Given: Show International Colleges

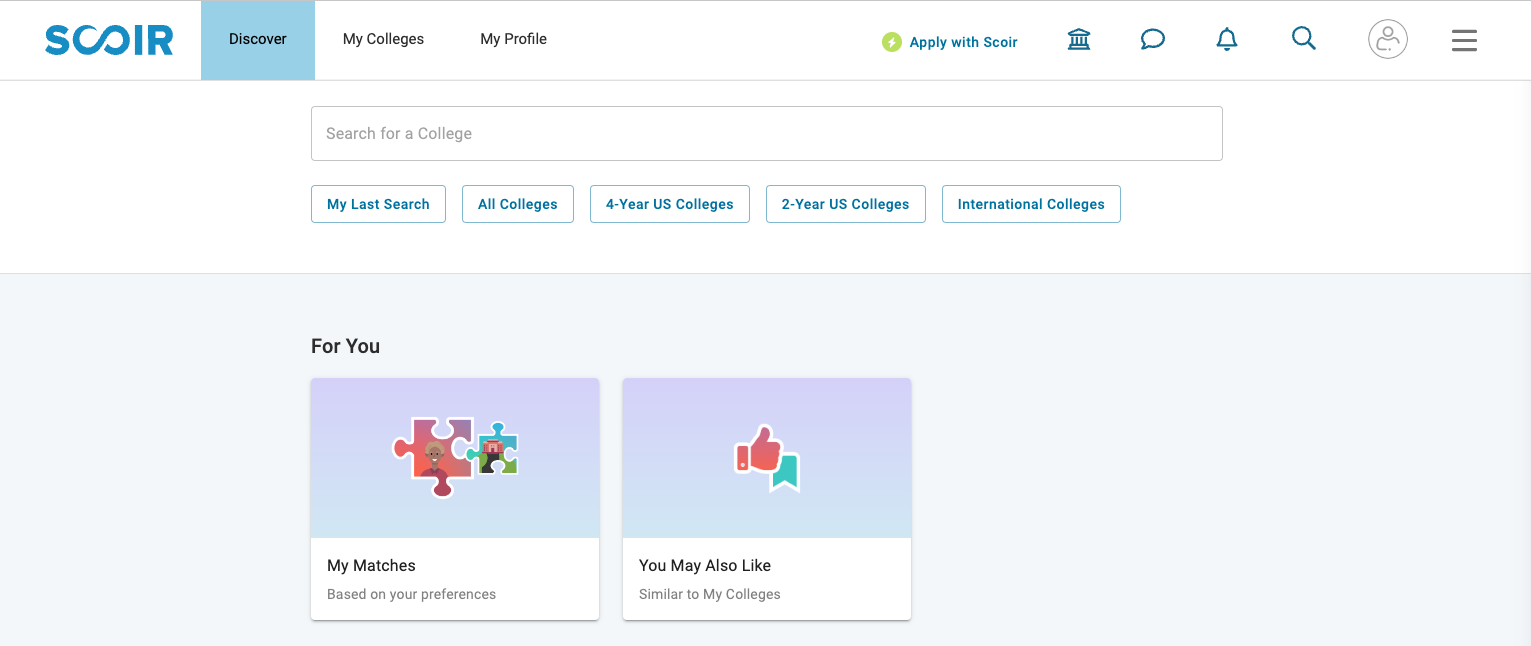Looking at the screenshot, I should click(1031, 203).
